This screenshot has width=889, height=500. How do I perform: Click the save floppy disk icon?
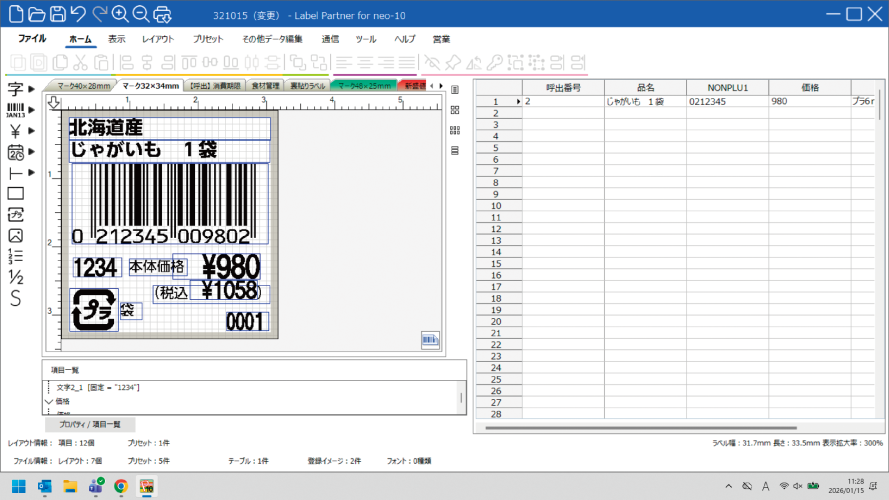coord(57,14)
